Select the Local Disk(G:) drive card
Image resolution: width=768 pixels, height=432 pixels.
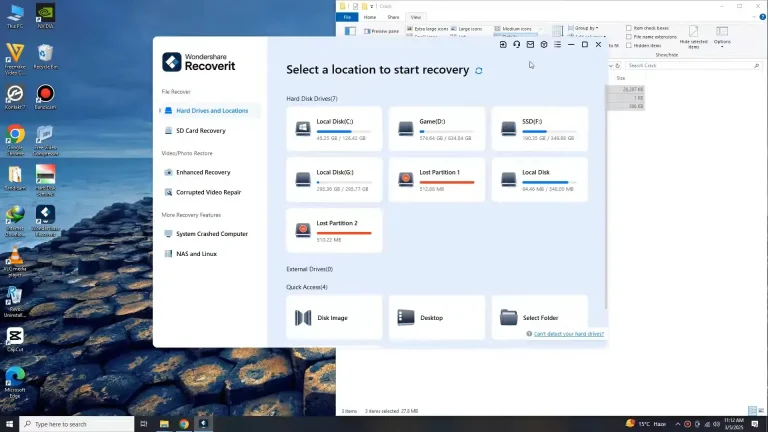coord(335,180)
